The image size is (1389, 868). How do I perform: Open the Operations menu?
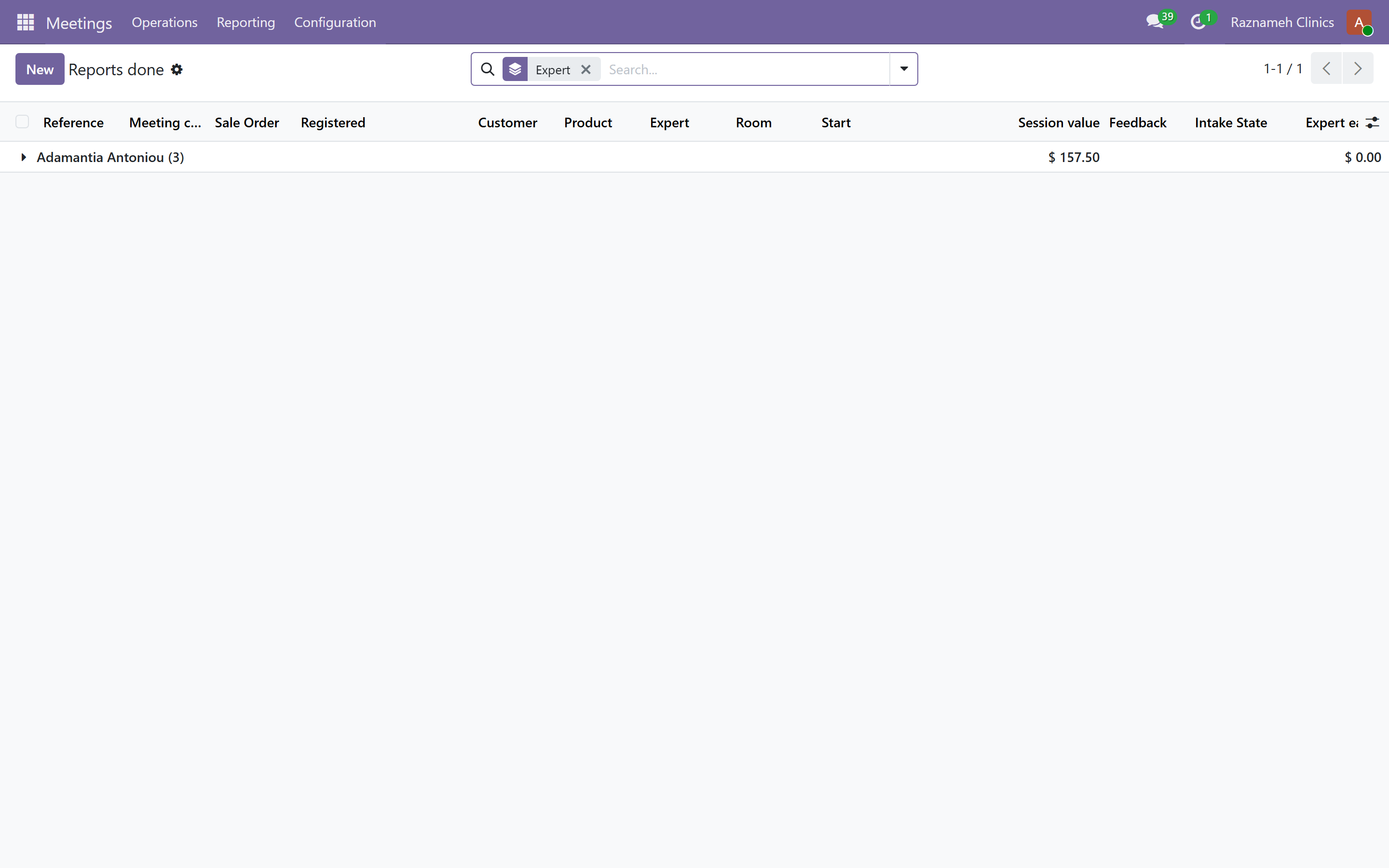coord(165,22)
